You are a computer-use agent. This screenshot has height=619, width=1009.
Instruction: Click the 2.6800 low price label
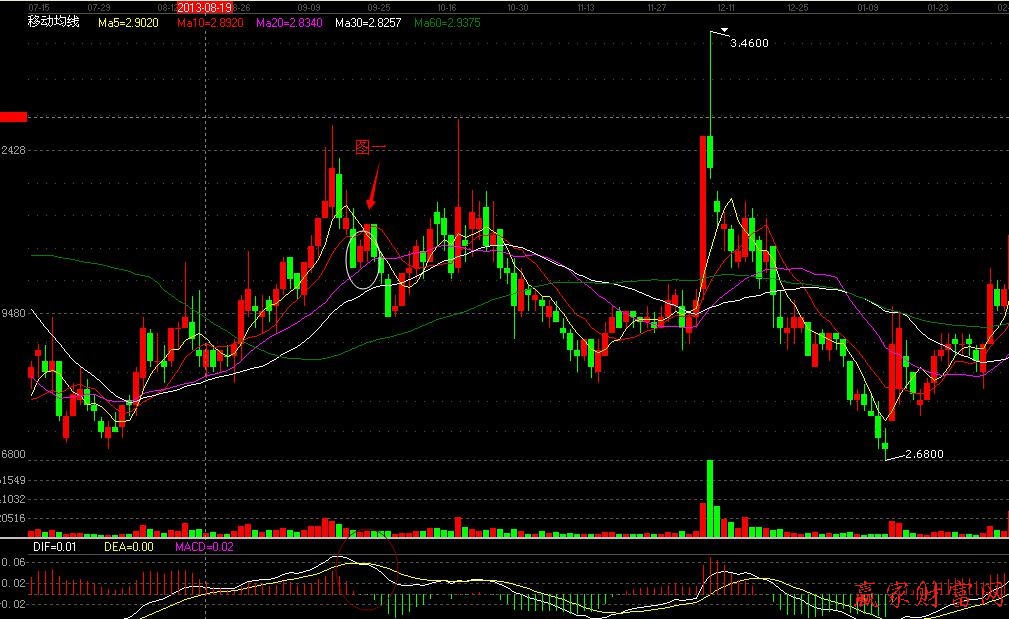pos(922,454)
